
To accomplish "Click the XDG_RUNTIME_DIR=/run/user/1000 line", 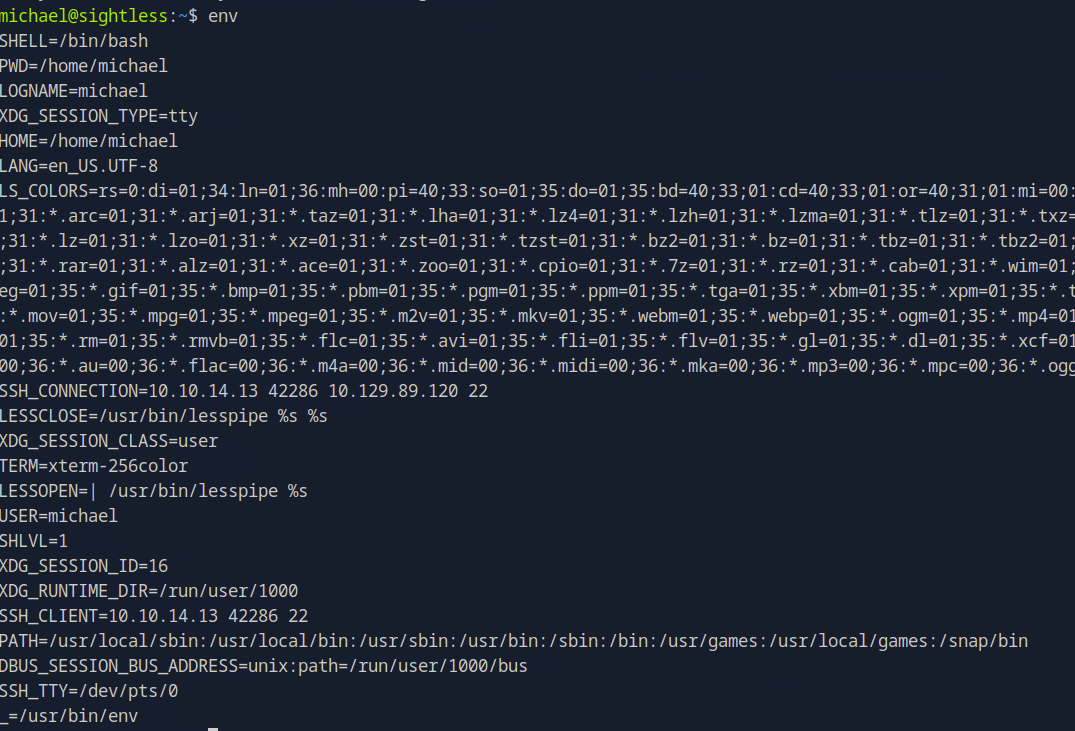I will [149, 591].
